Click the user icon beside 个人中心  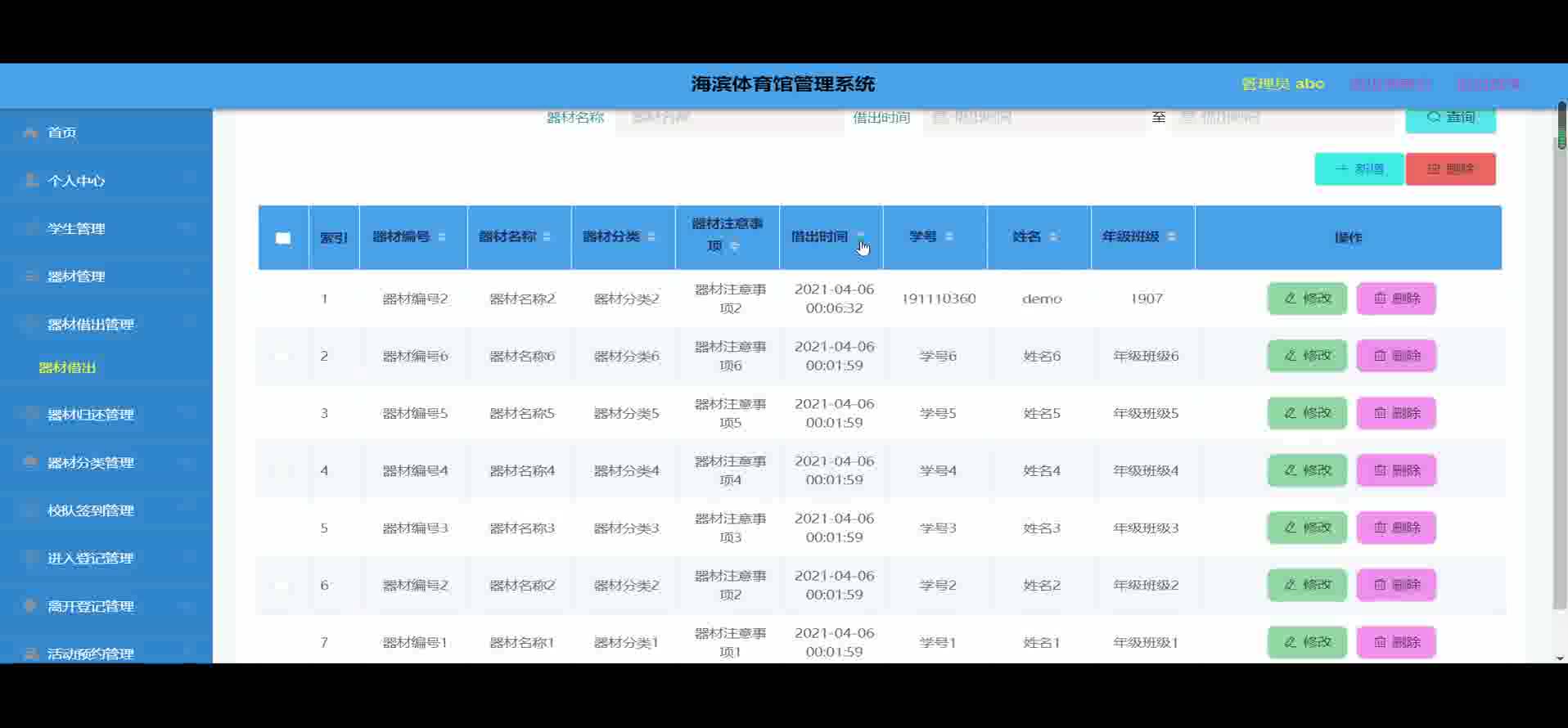pos(30,180)
